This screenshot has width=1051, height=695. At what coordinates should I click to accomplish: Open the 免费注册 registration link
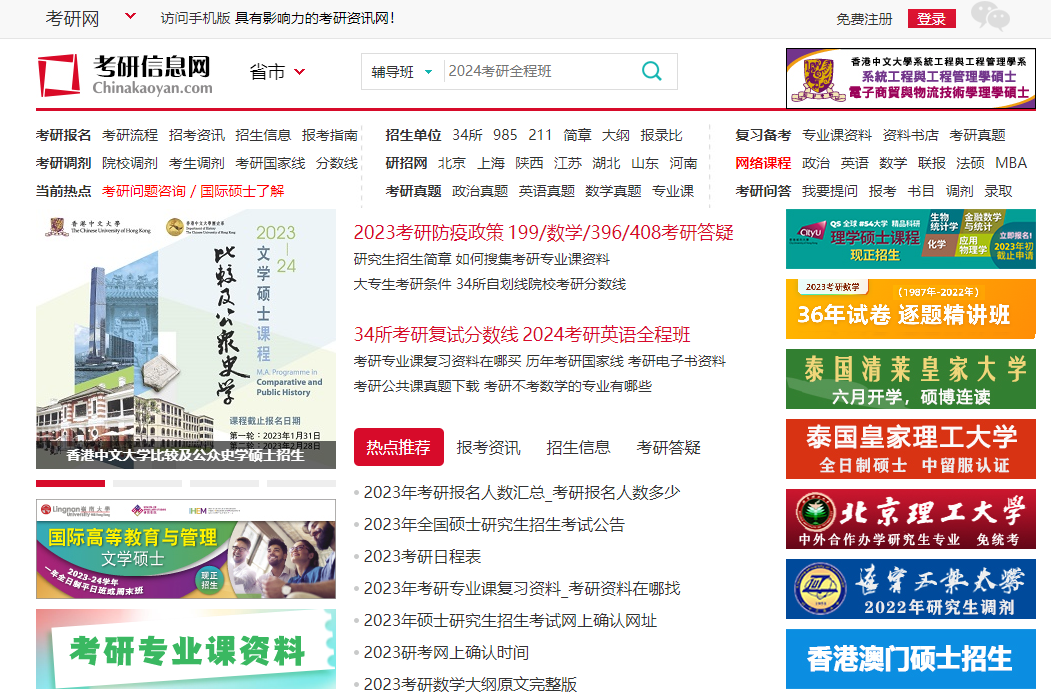tap(865, 19)
